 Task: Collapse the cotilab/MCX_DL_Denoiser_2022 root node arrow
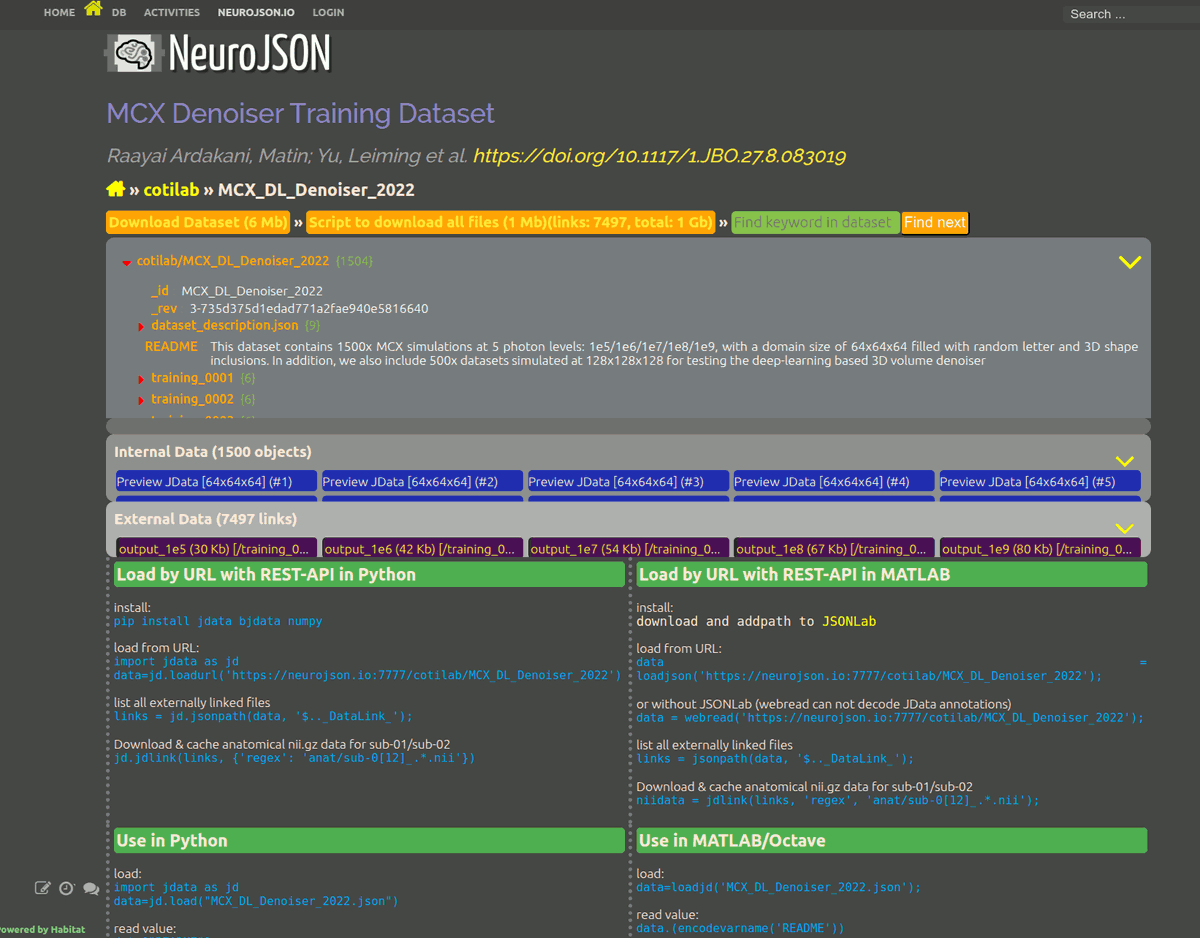tap(127, 263)
